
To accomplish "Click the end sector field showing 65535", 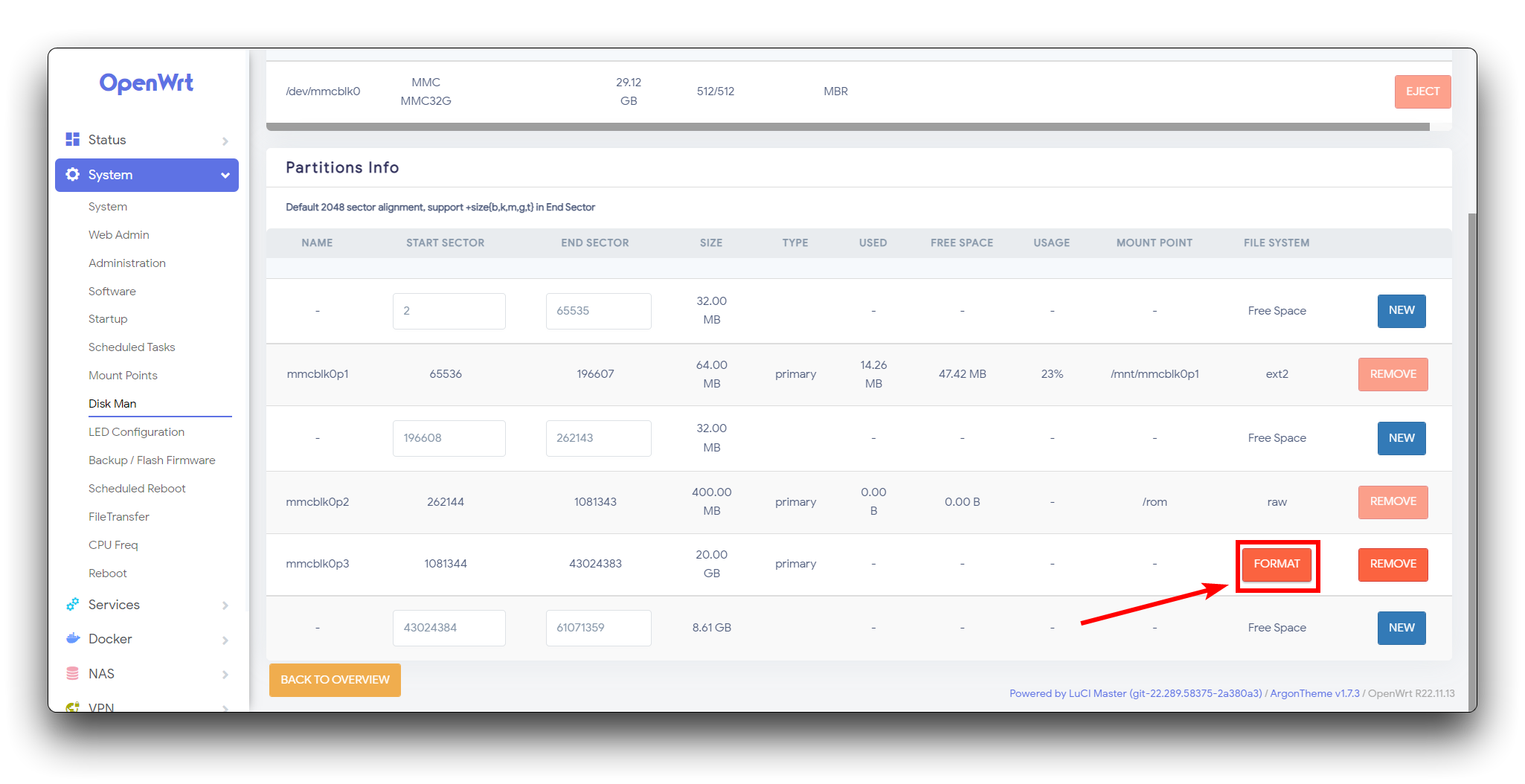I will point(599,311).
